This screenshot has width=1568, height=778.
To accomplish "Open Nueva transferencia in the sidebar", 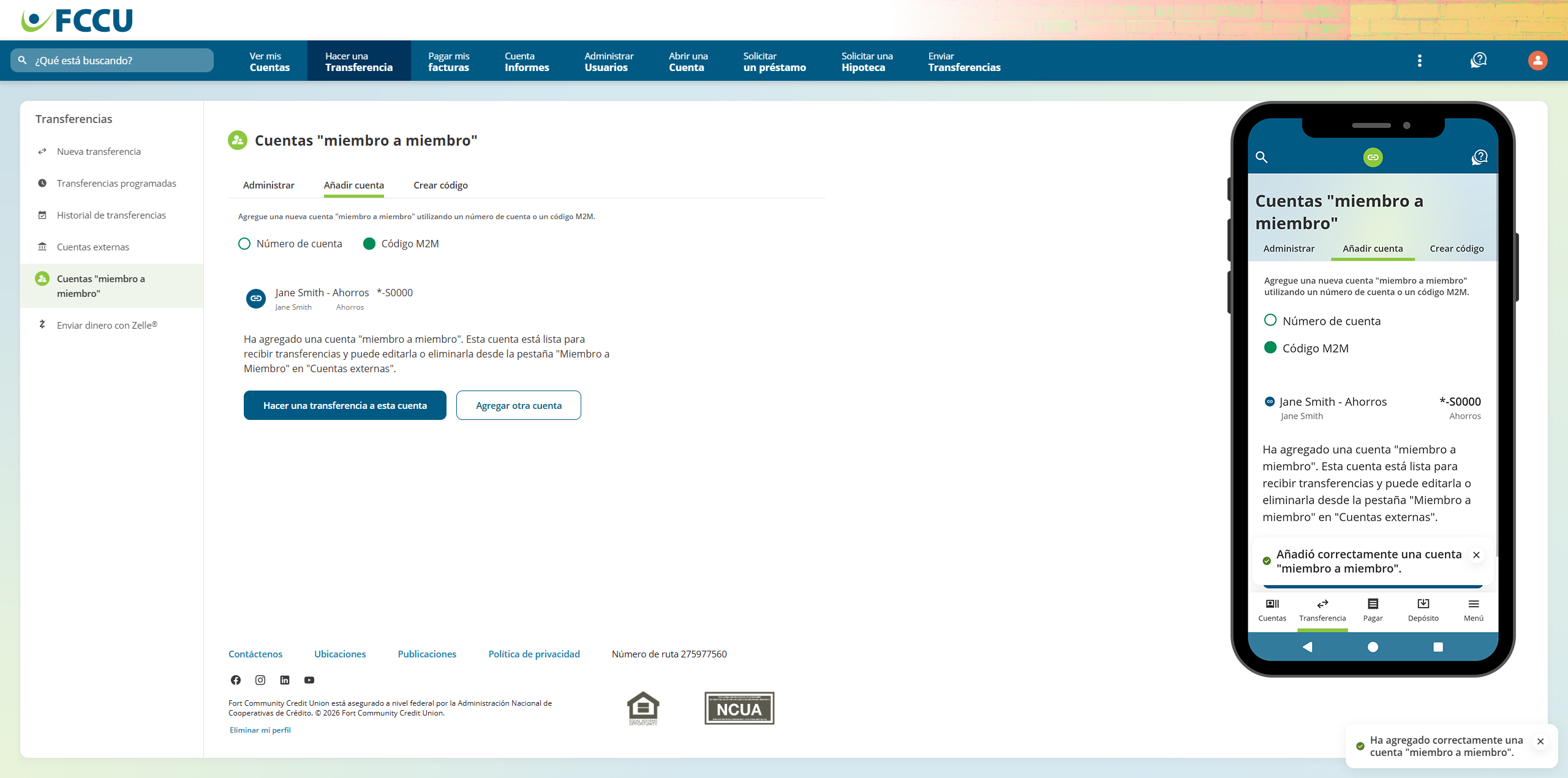I will (x=112, y=151).
